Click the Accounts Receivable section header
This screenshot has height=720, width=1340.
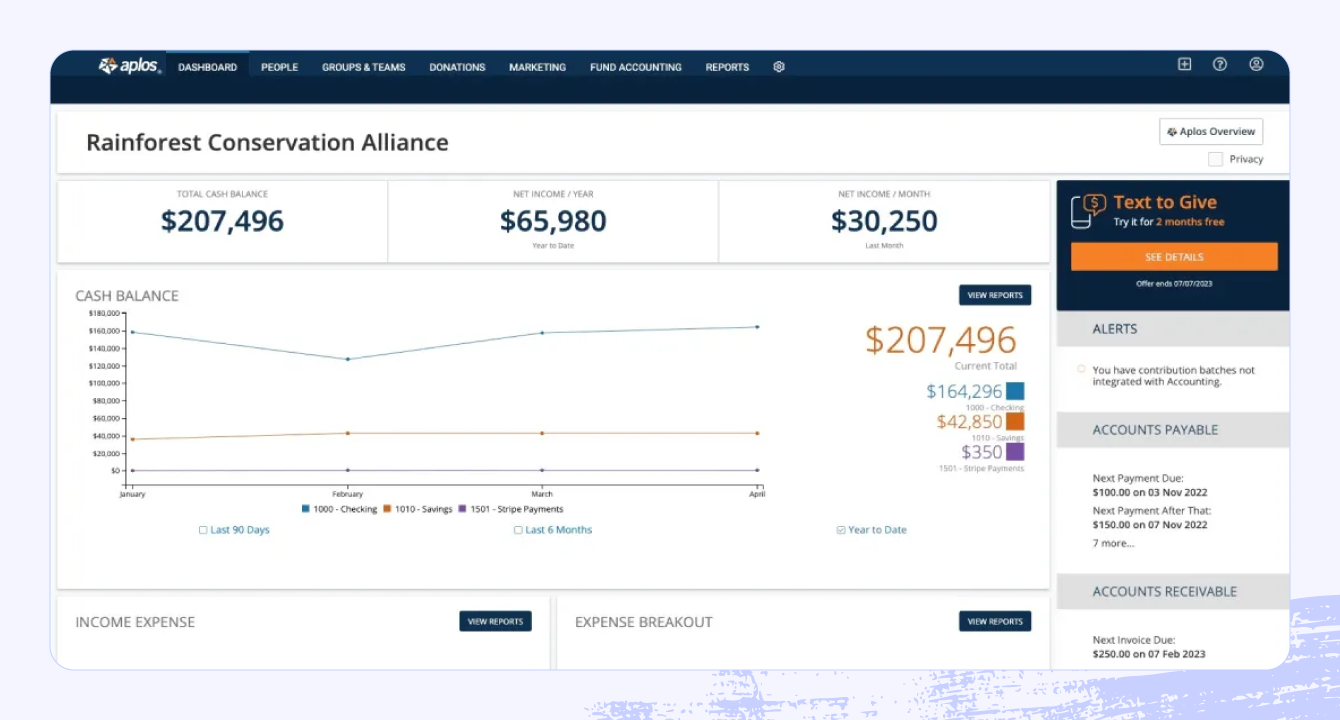[x=1173, y=592]
